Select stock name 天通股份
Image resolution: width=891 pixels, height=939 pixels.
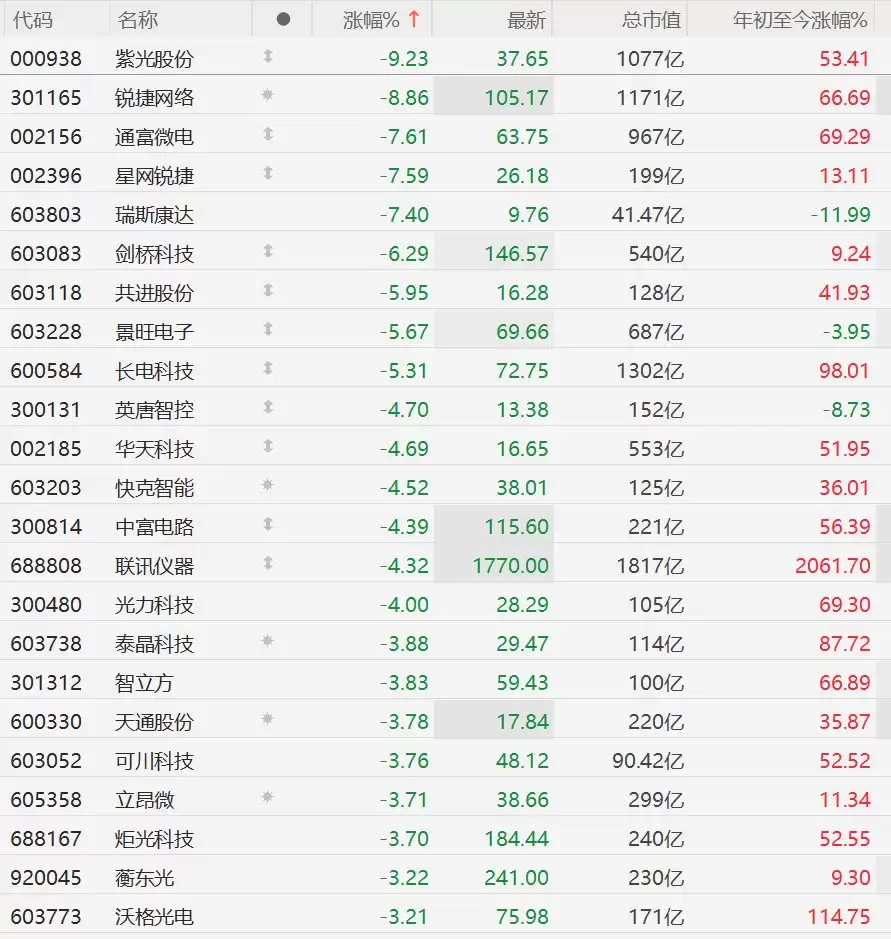(x=154, y=722)
